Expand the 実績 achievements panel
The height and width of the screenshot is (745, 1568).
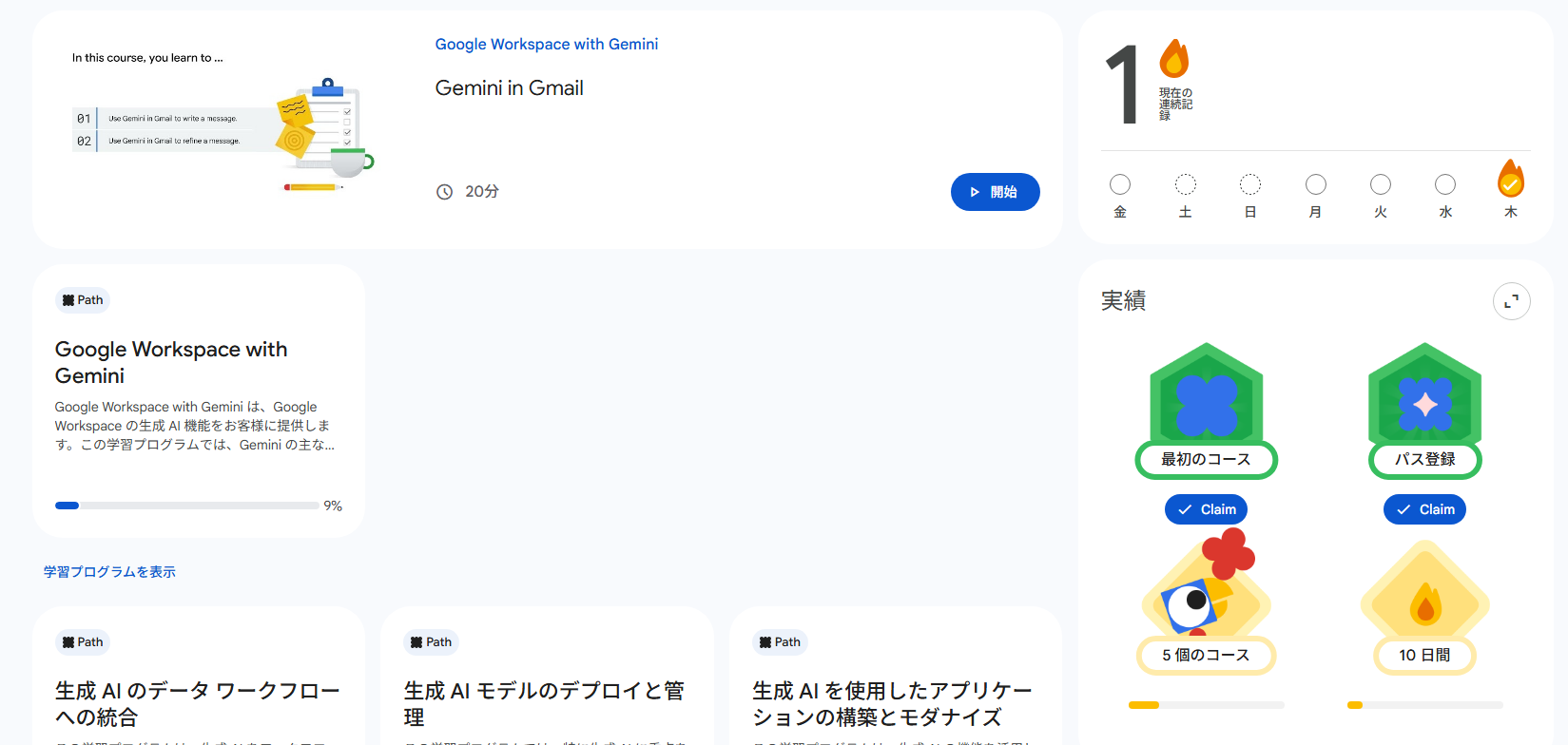click(1511, 301)
